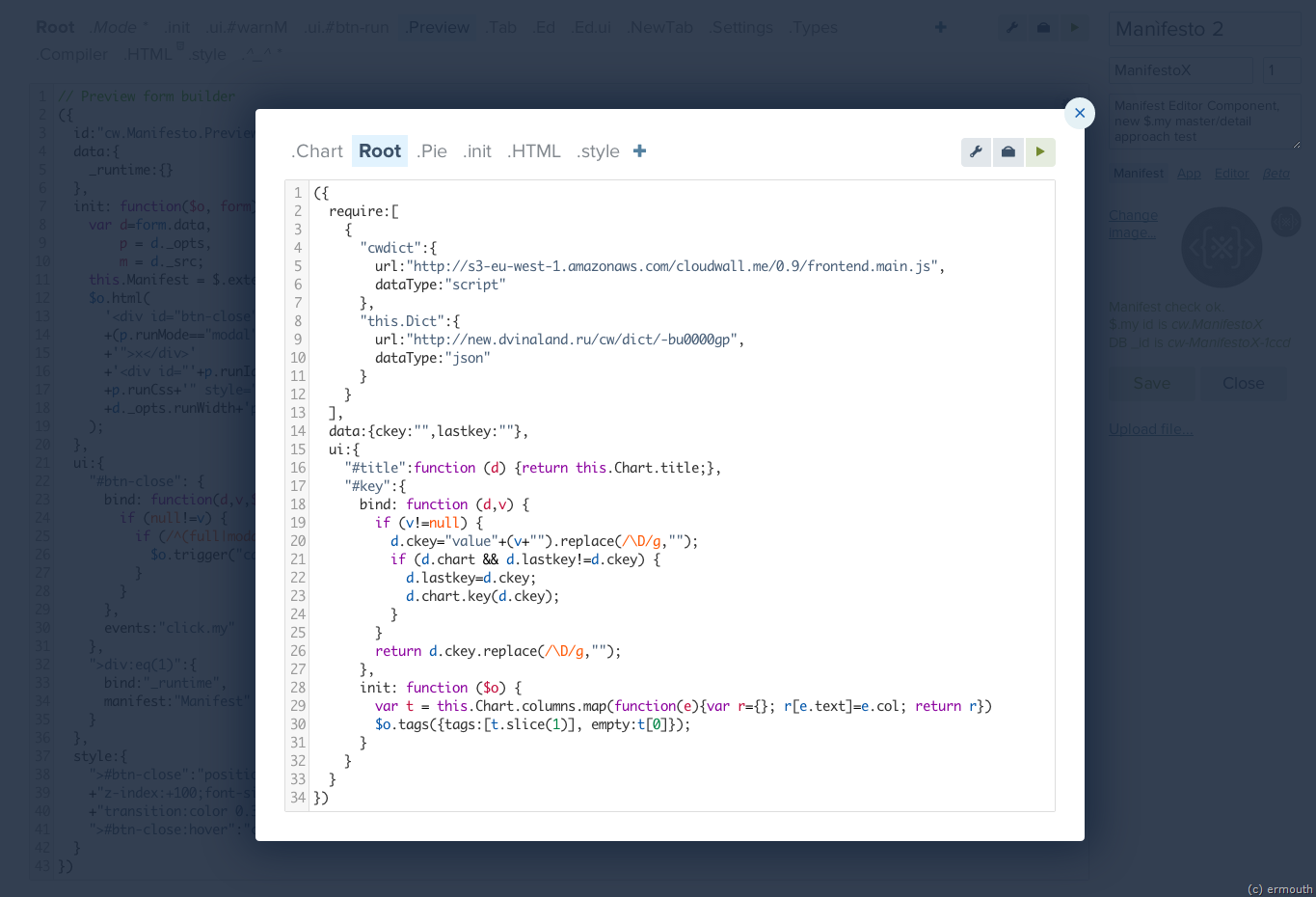Click the version field showing 1
The height and width of the screenshot is (897, 1316).
(x=1281, y=70)
